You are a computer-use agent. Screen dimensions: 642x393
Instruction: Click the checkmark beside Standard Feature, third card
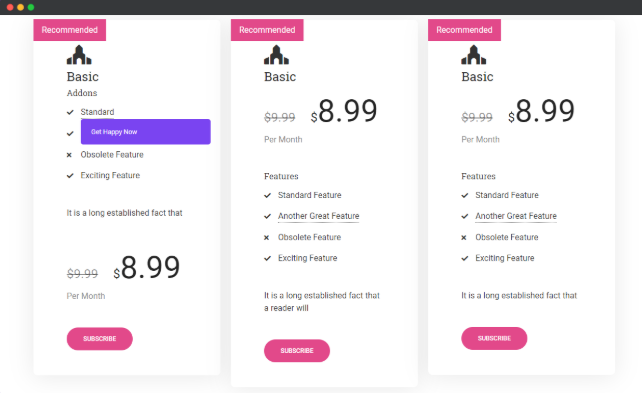pyautogui.click(x=465, y=195)
